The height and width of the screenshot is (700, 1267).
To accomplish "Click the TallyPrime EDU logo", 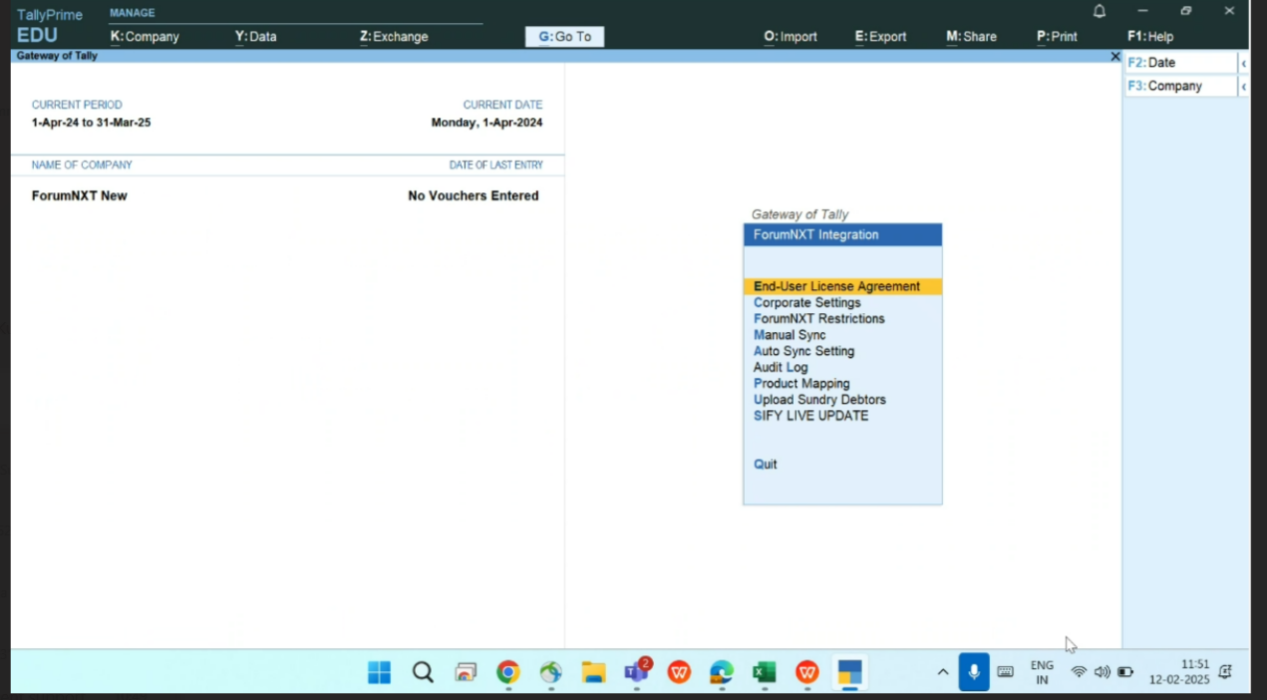I will coord(49,26).
